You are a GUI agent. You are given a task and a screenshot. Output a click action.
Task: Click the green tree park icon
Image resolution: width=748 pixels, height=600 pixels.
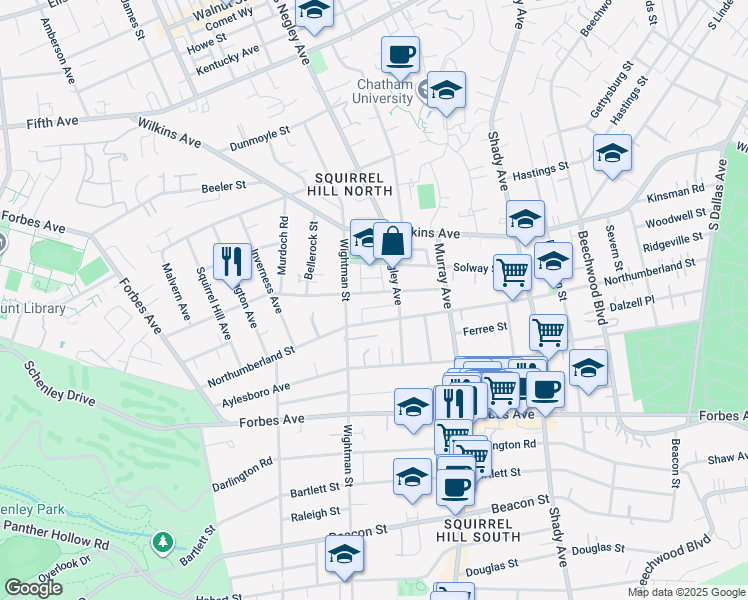163,544
